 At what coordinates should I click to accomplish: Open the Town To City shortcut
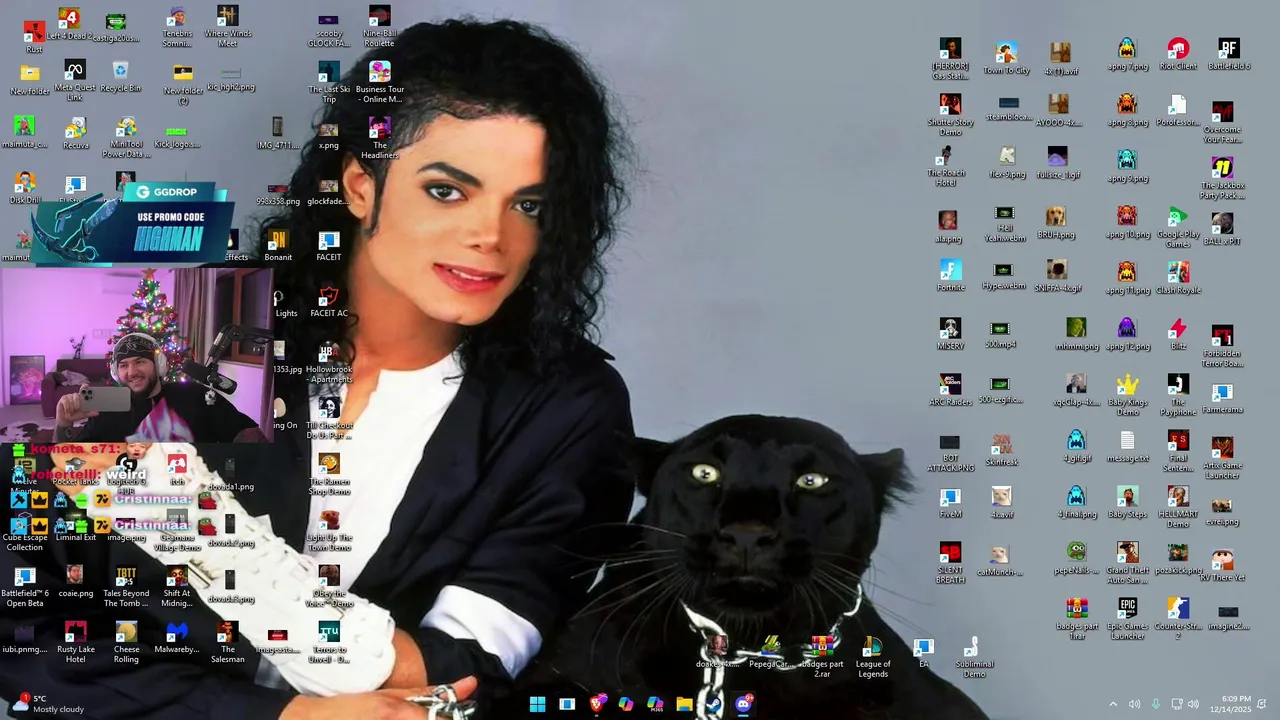coord(1007,59)
